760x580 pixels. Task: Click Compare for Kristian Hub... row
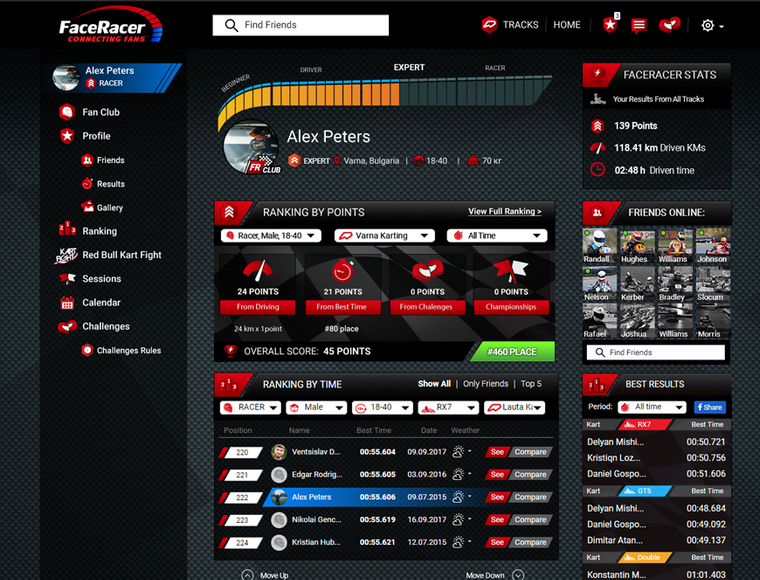click(530, 542)
